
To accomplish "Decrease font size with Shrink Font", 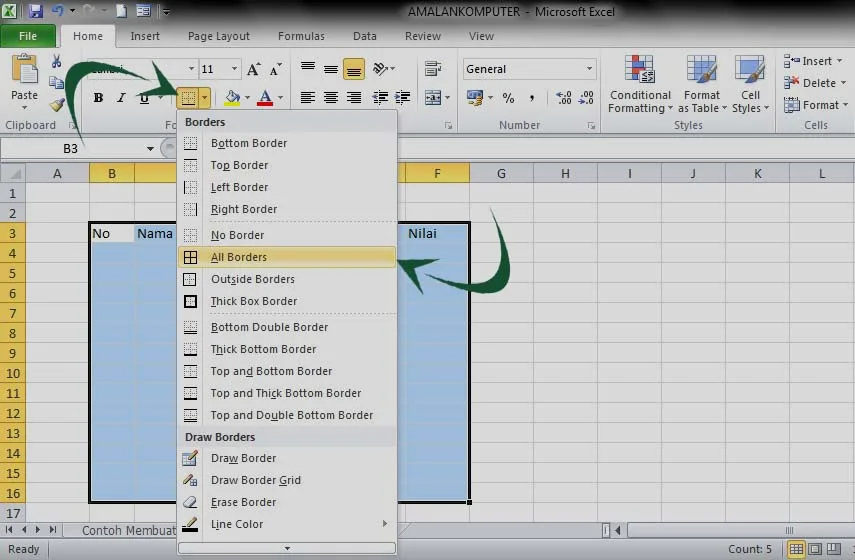I will 275,69.
